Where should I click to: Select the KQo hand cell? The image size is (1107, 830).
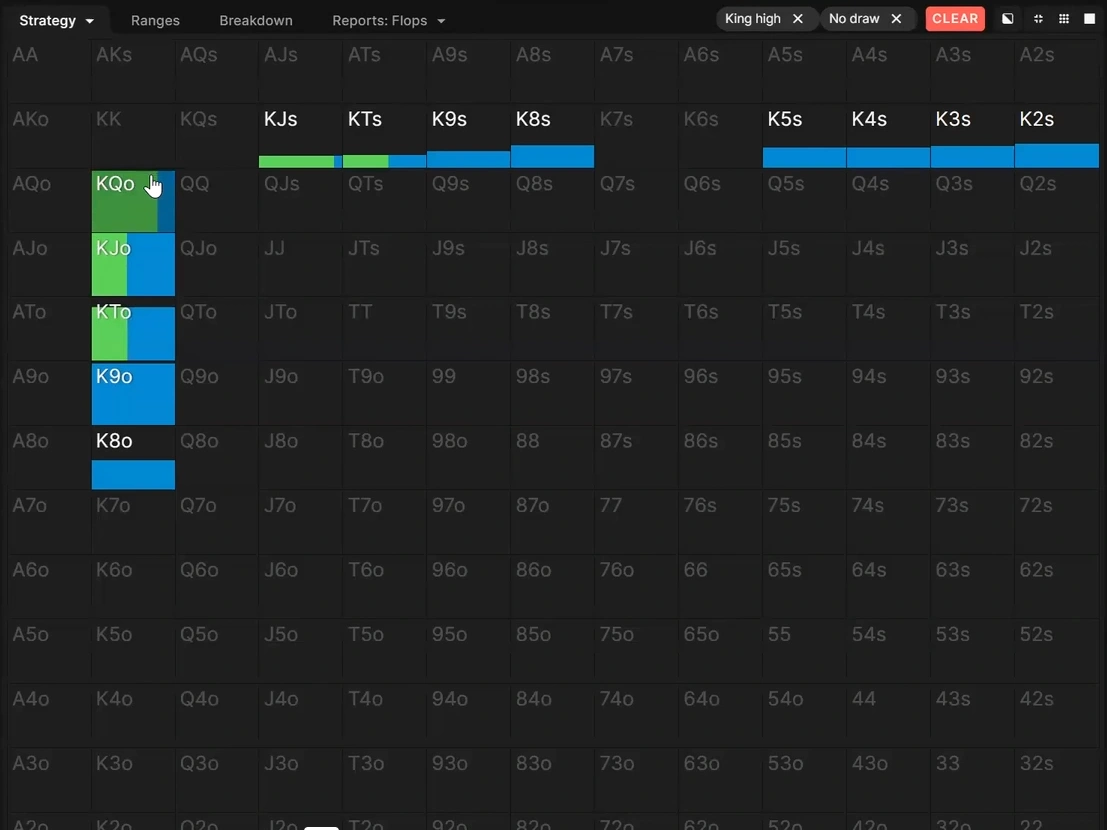click(x=133, y=201)
